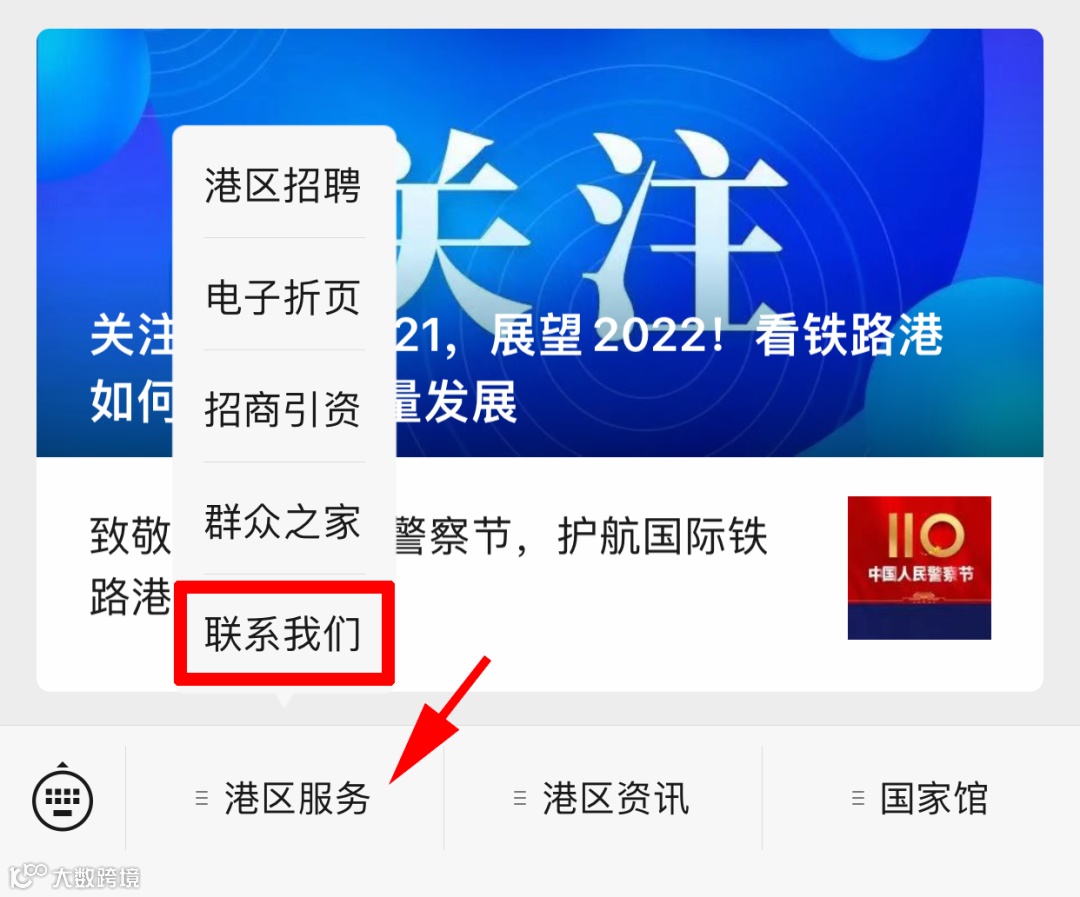Click the menu-lines icon beside 港区资讯
The height and width of the screenshot is (897, 1080).
click(x=520, y=798)
